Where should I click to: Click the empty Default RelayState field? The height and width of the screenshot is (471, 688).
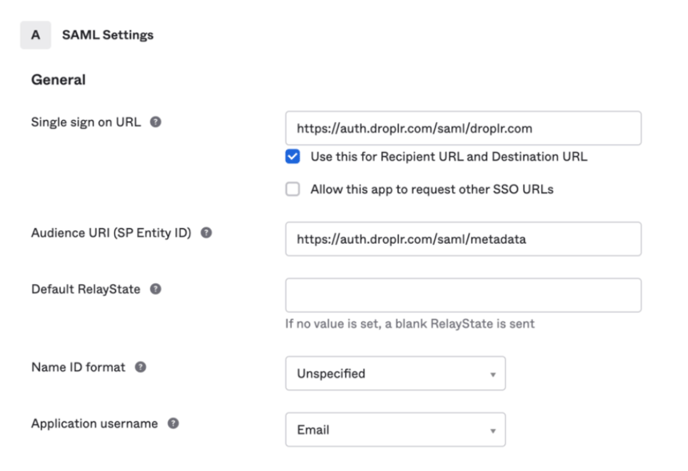pos(463,295)
